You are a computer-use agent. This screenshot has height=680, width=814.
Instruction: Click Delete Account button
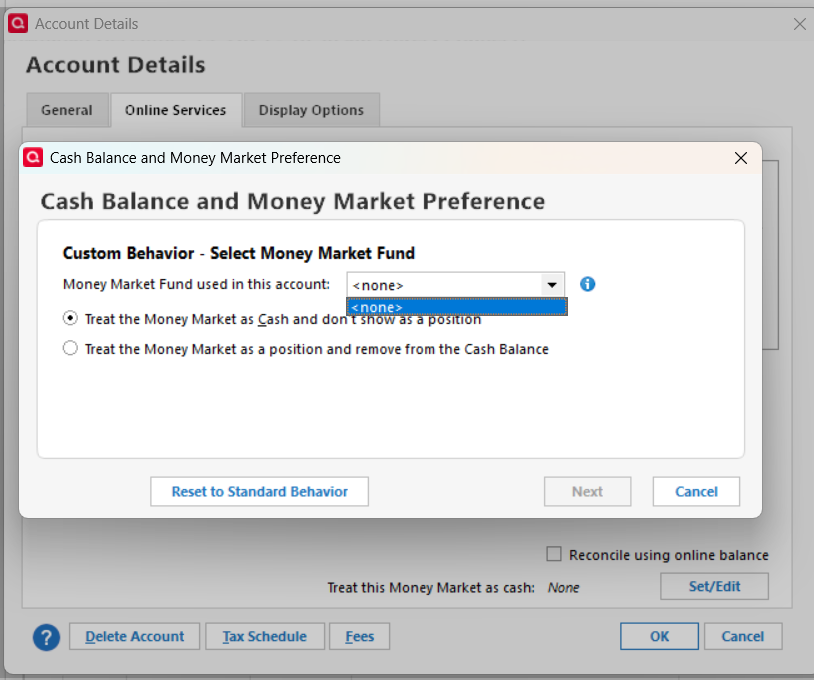coord(134,636)
